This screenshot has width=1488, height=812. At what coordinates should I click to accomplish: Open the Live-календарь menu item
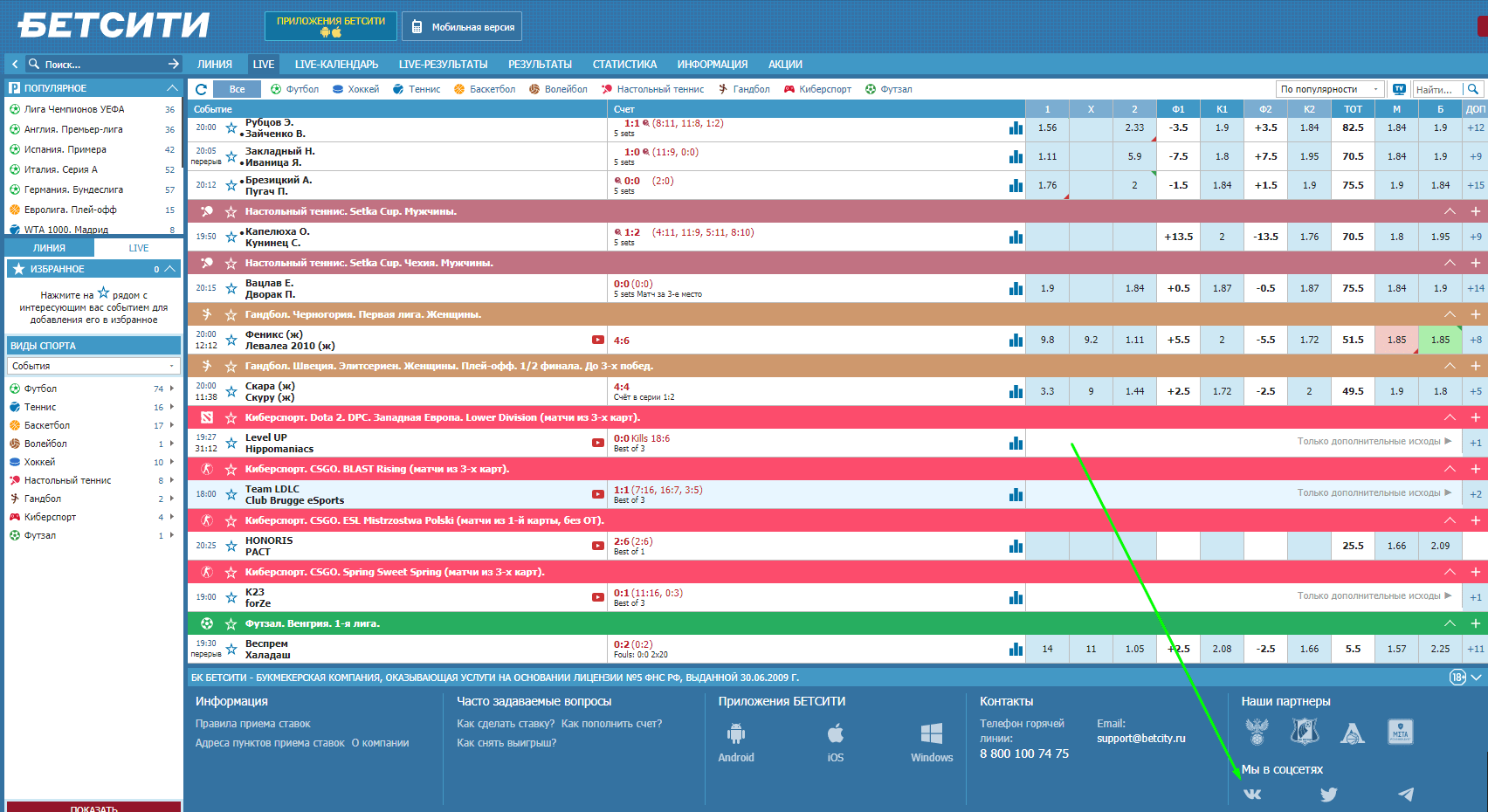336,64
